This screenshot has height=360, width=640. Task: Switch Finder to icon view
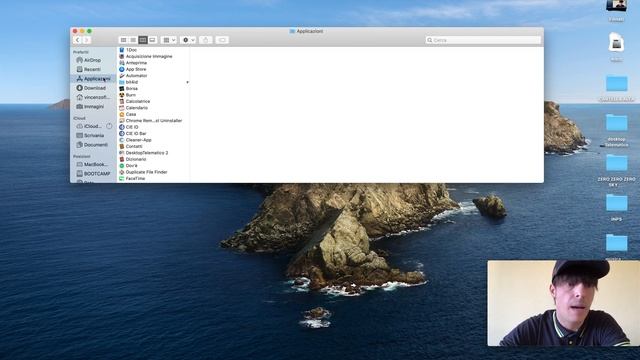coord(123,40)
